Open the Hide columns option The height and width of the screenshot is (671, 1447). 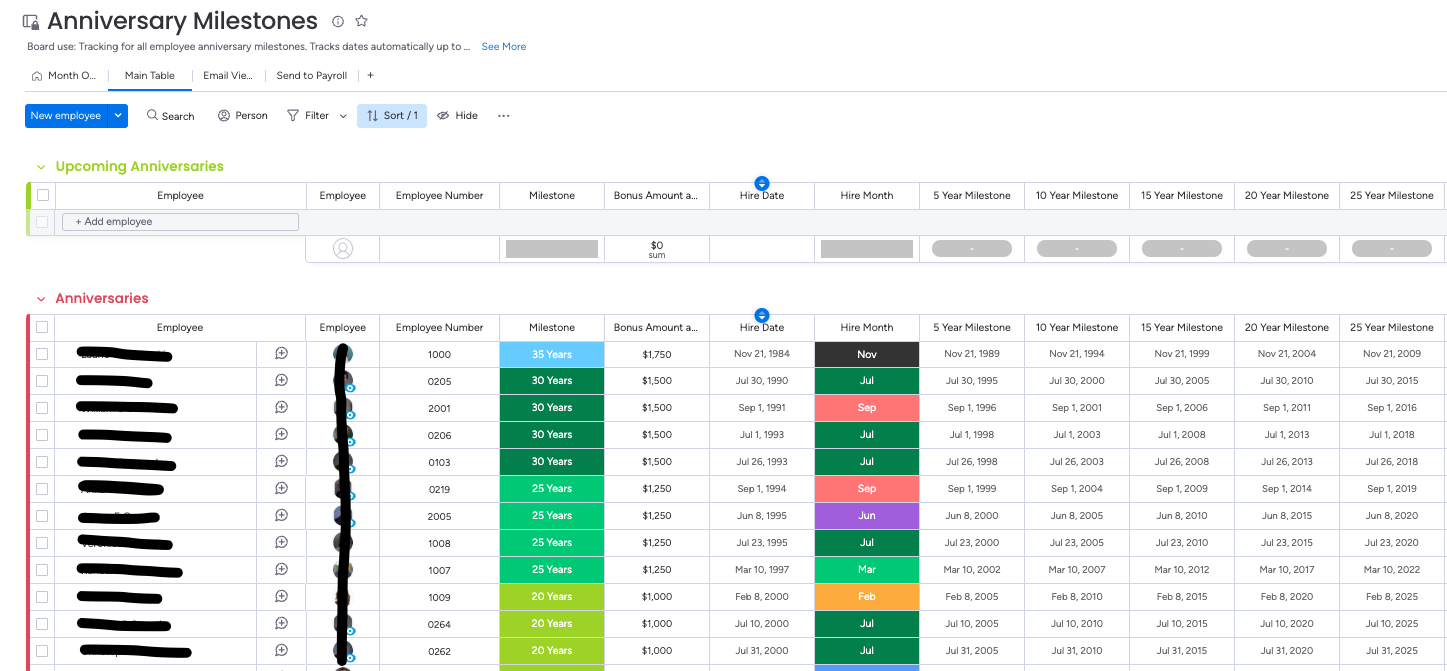457,116
